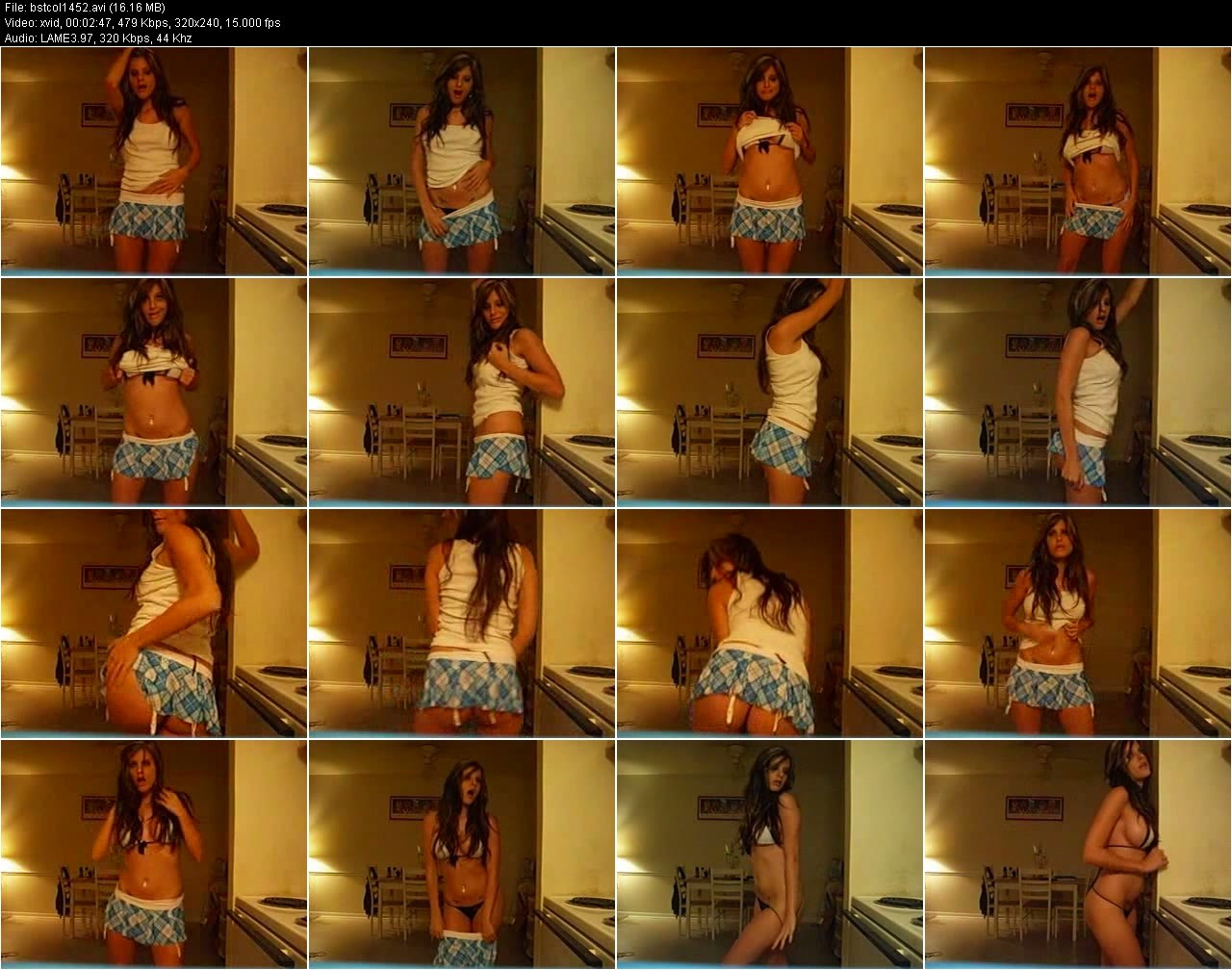Choose second thumbnail in the third row

pos(462,624)
